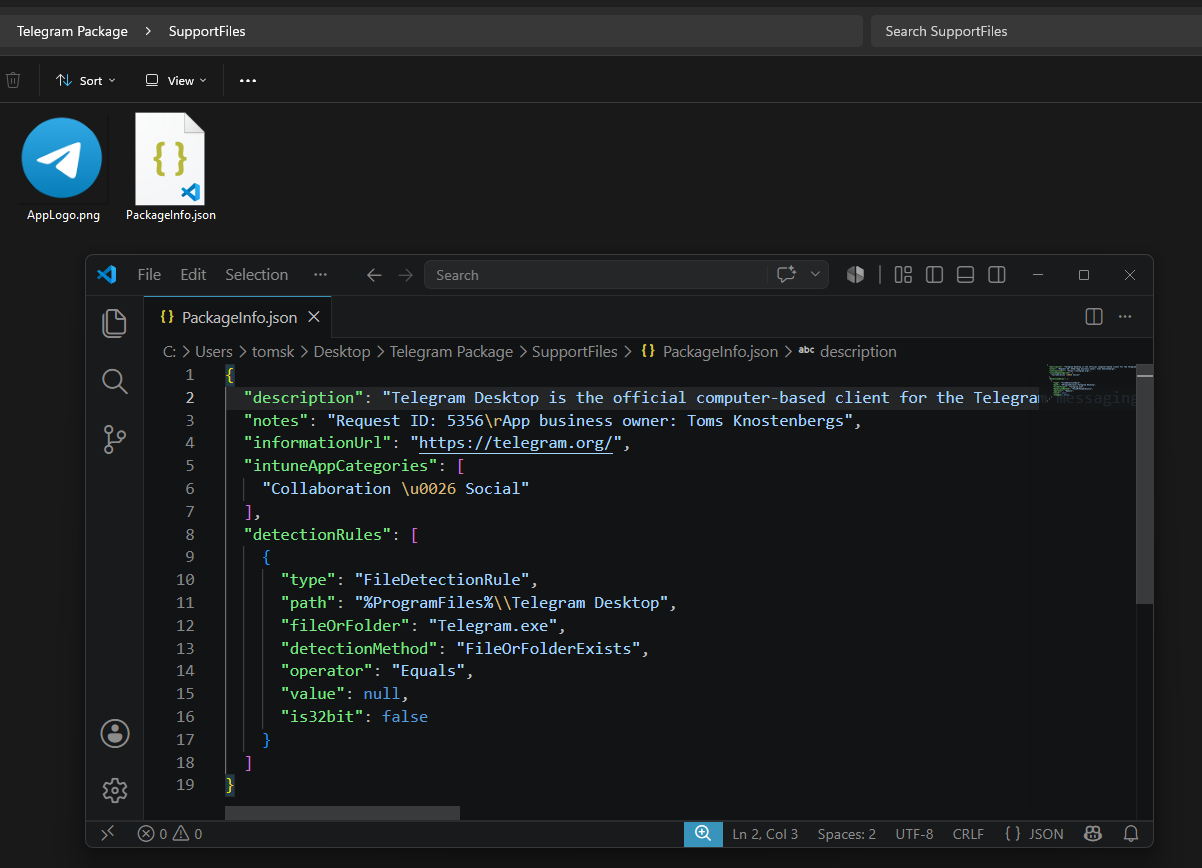Change indentation via Spaces: 2 in status bar
Viewport: 1202px width, 868px height.
point(846,834)
